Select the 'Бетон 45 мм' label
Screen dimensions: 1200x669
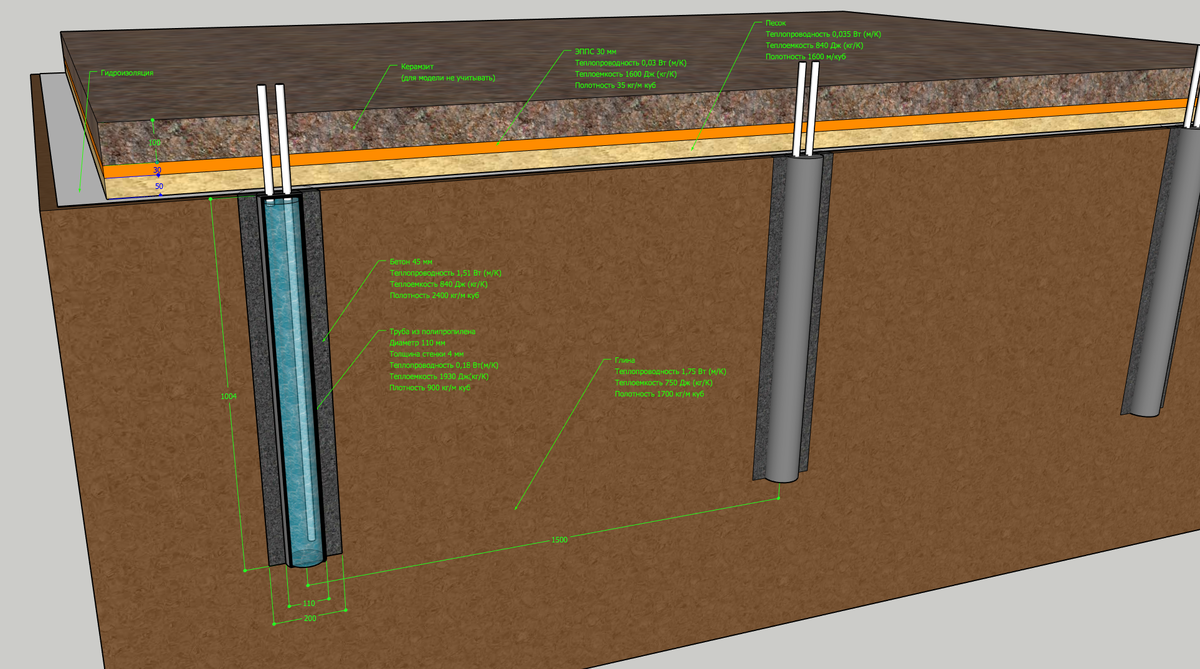411,262
